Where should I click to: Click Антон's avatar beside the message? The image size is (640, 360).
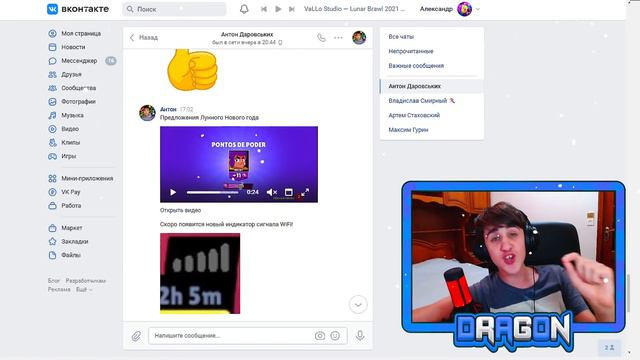pyautogui.click(x=147, y=113)
